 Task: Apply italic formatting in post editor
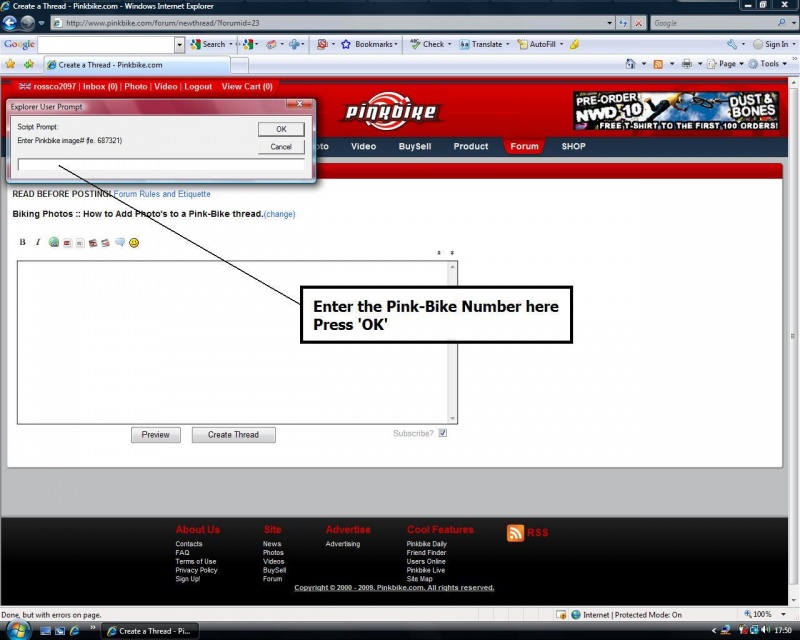(x=37, y=242)
